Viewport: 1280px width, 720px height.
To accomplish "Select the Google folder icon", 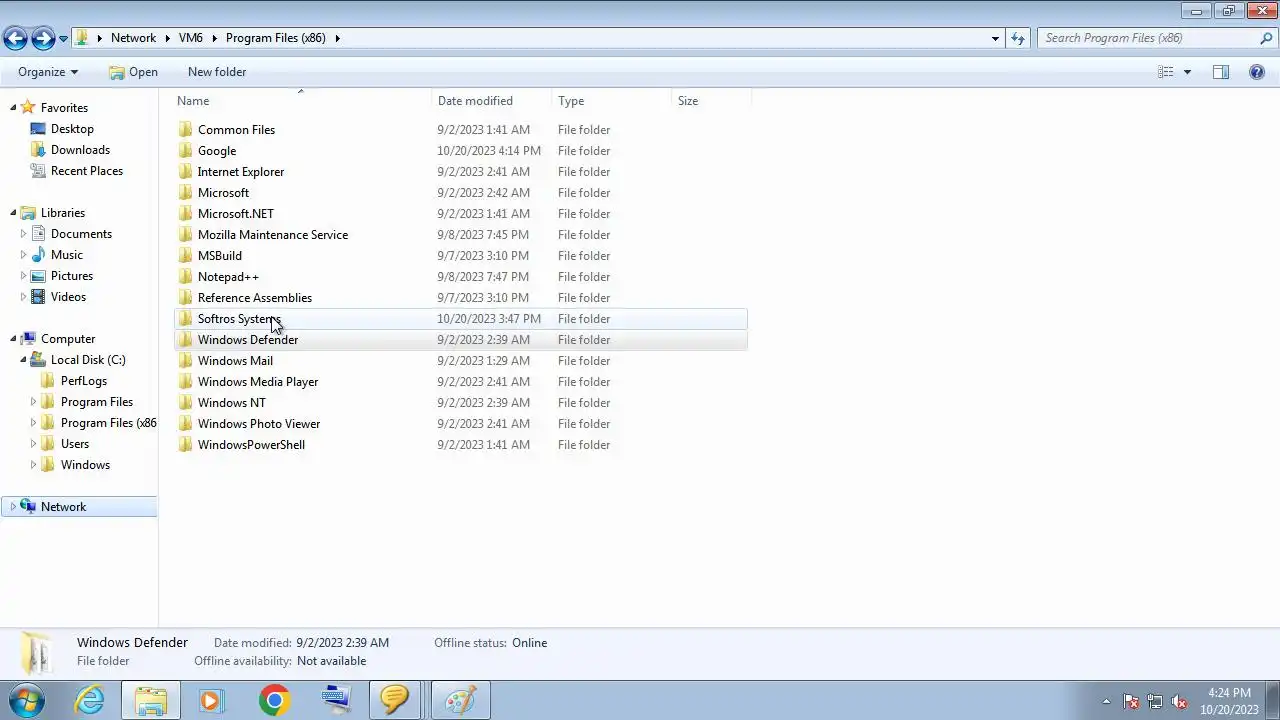I will coord(185,151).
